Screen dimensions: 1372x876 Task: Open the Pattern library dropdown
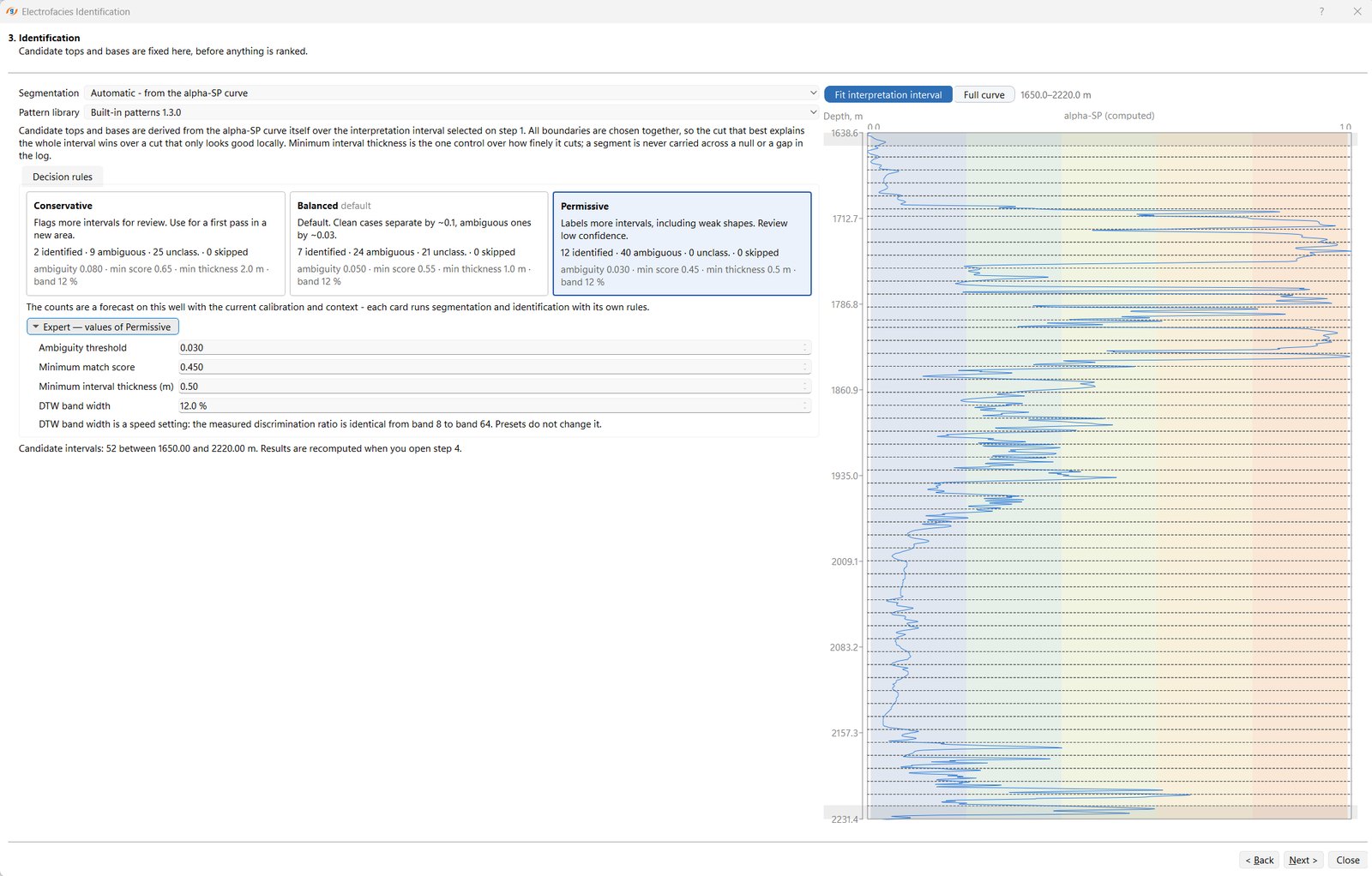[453, 112]
